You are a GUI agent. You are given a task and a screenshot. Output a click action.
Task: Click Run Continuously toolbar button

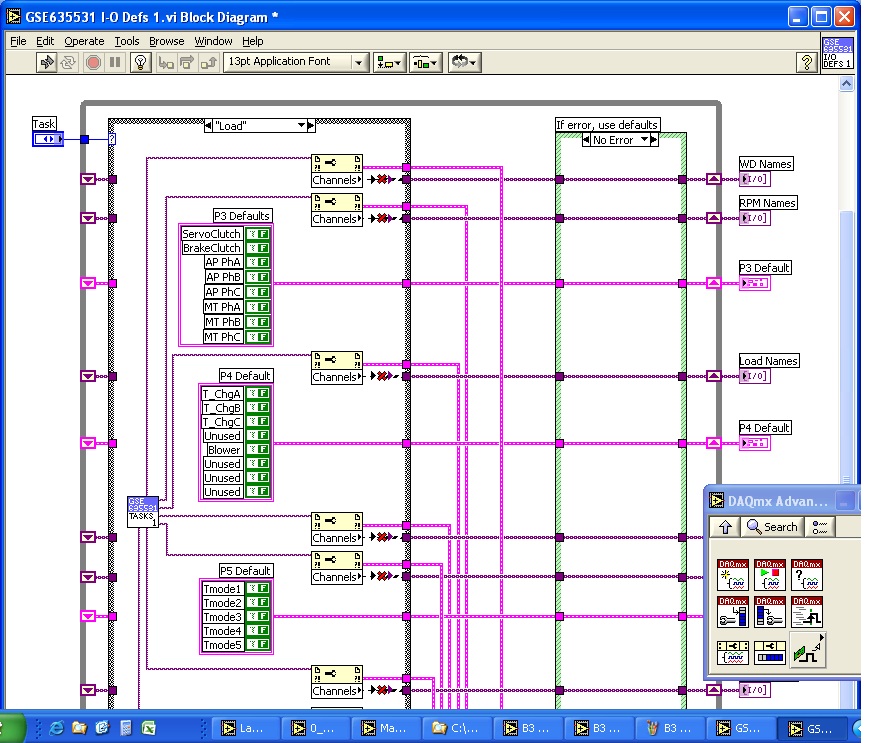68,62
